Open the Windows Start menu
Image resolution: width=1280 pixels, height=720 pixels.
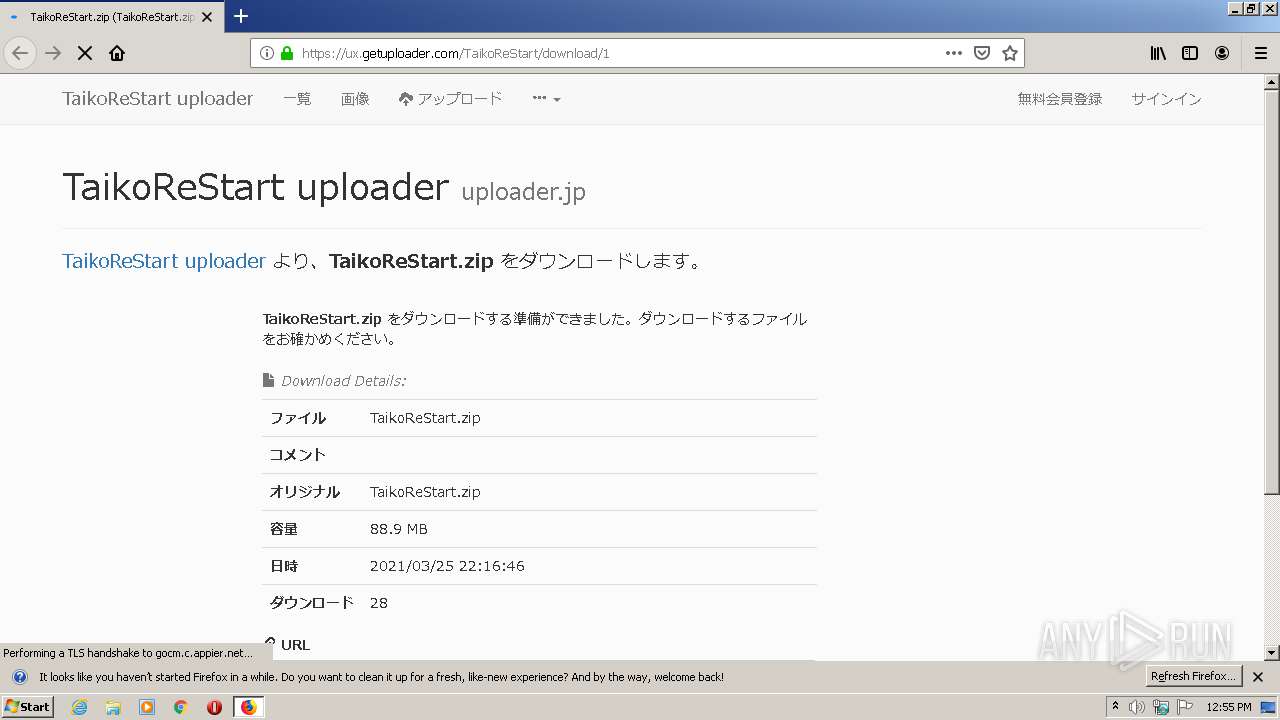(x=27, y=706)
